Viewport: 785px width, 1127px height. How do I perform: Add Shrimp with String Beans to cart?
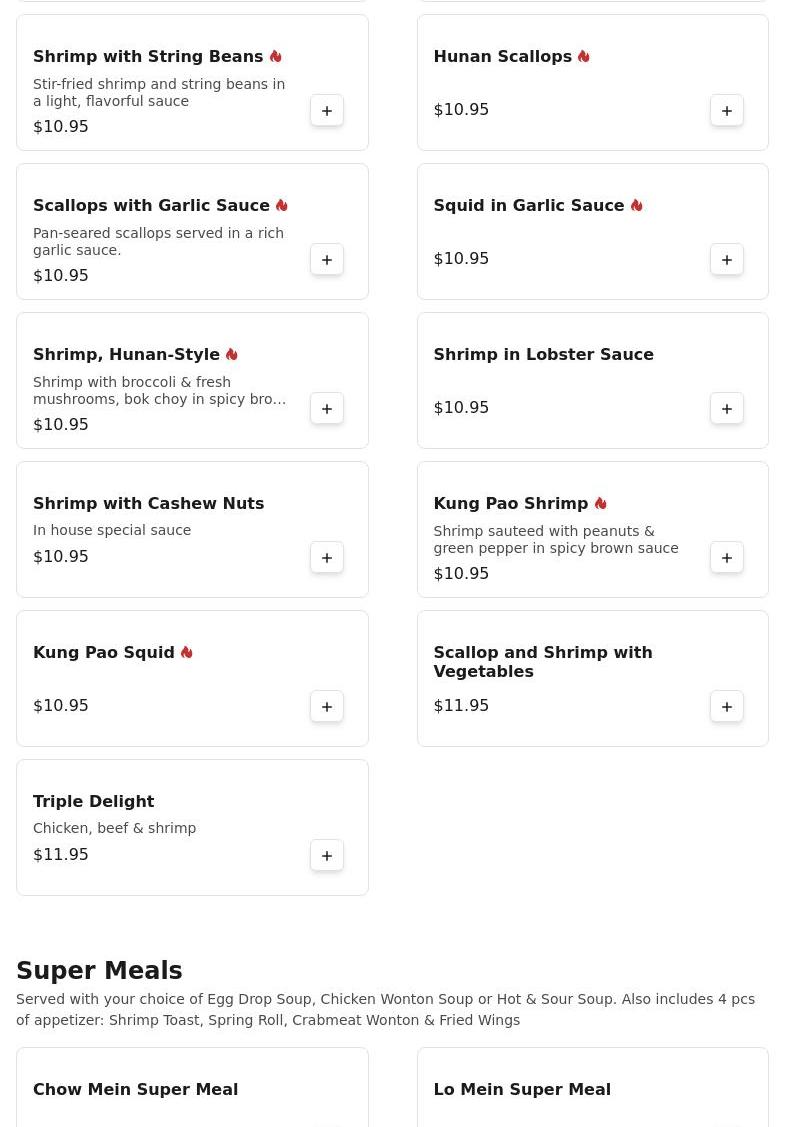tap(327, 111)
